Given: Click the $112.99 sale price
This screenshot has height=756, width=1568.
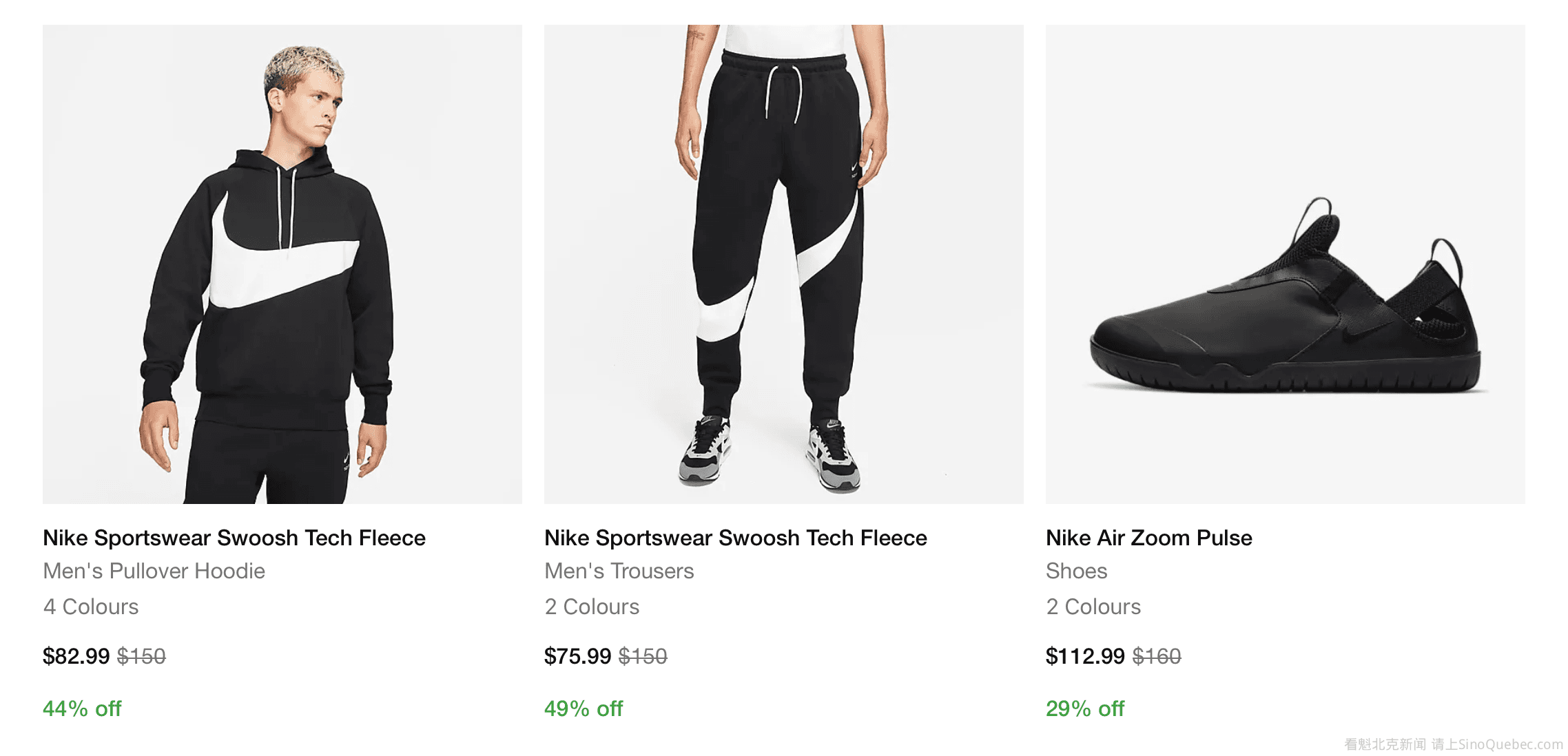Looking at the screenshot, I should click(x=1085, y=656).
